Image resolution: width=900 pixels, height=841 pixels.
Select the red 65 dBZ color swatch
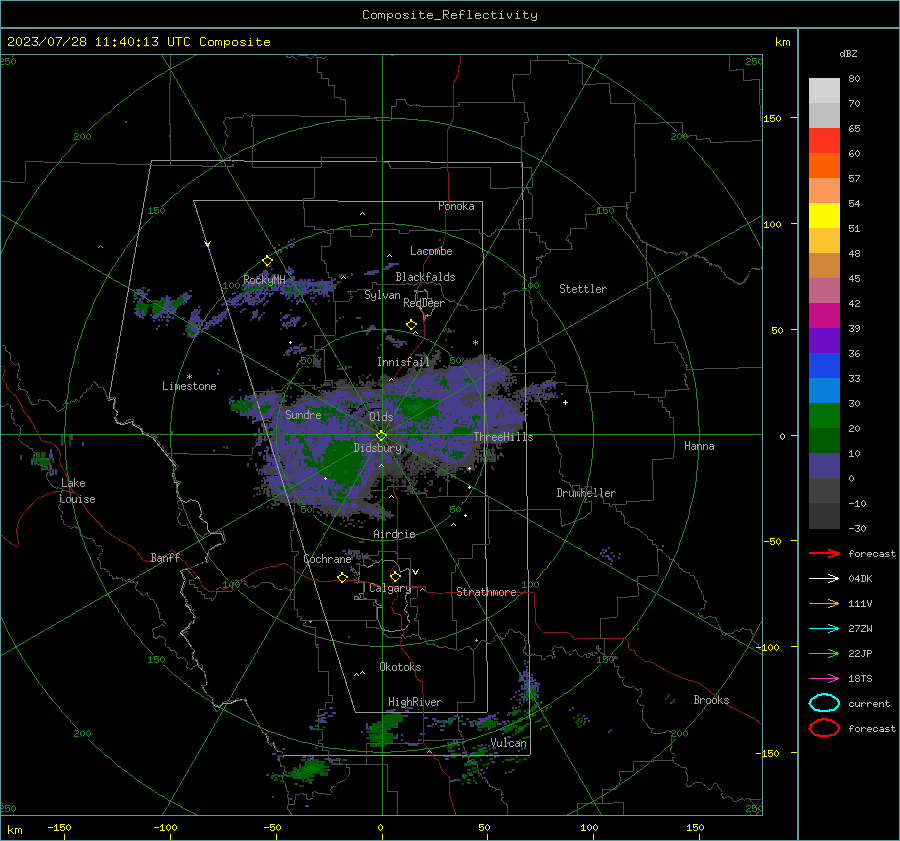(824, 140)
